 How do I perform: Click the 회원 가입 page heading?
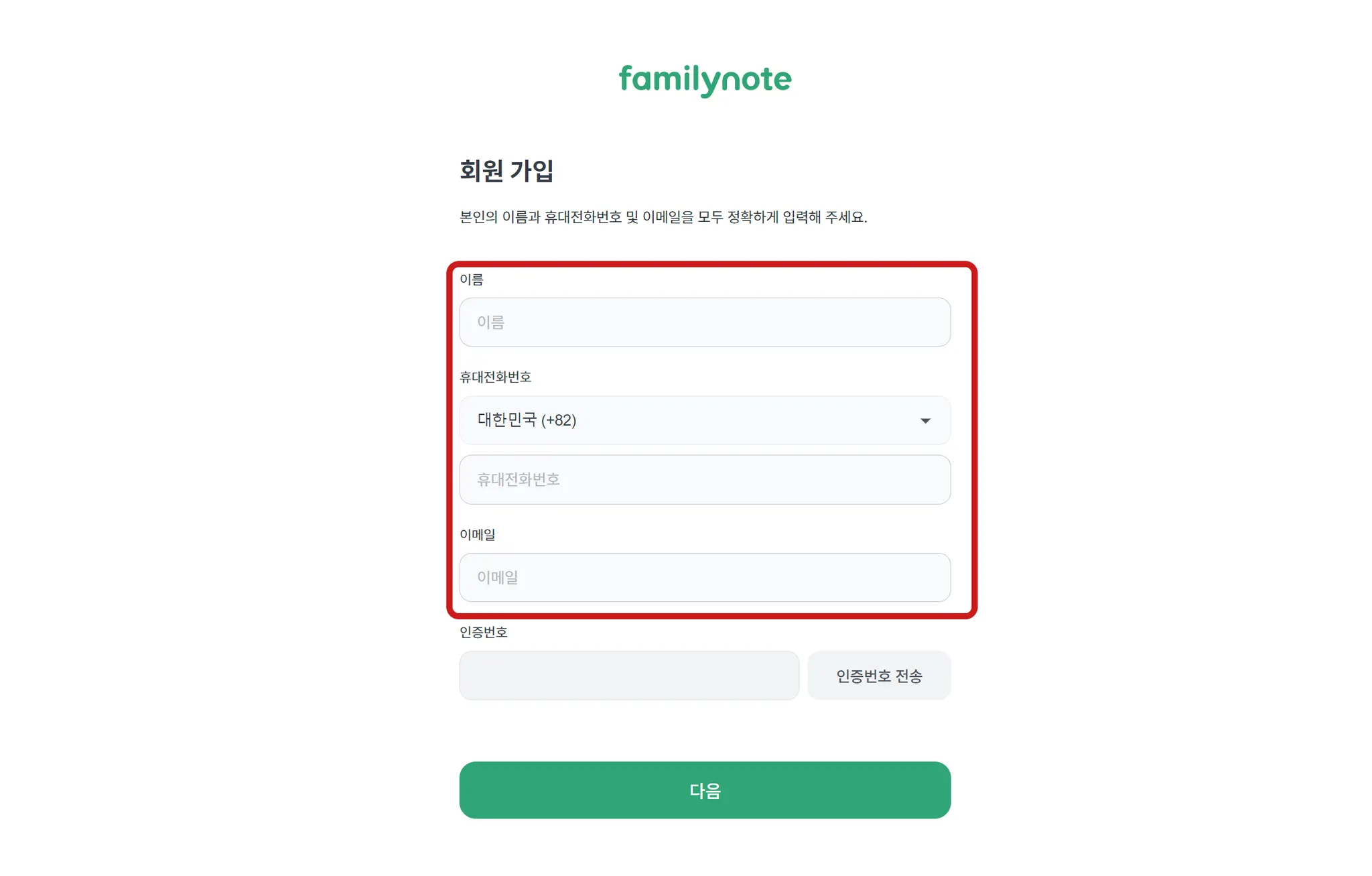(506, 171)
